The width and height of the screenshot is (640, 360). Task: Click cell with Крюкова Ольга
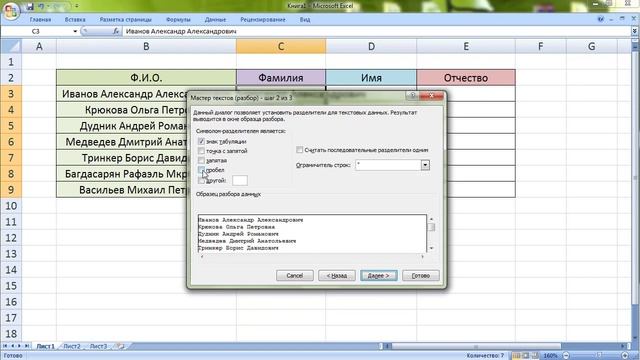pyautogui.click(x=122, y=110)
